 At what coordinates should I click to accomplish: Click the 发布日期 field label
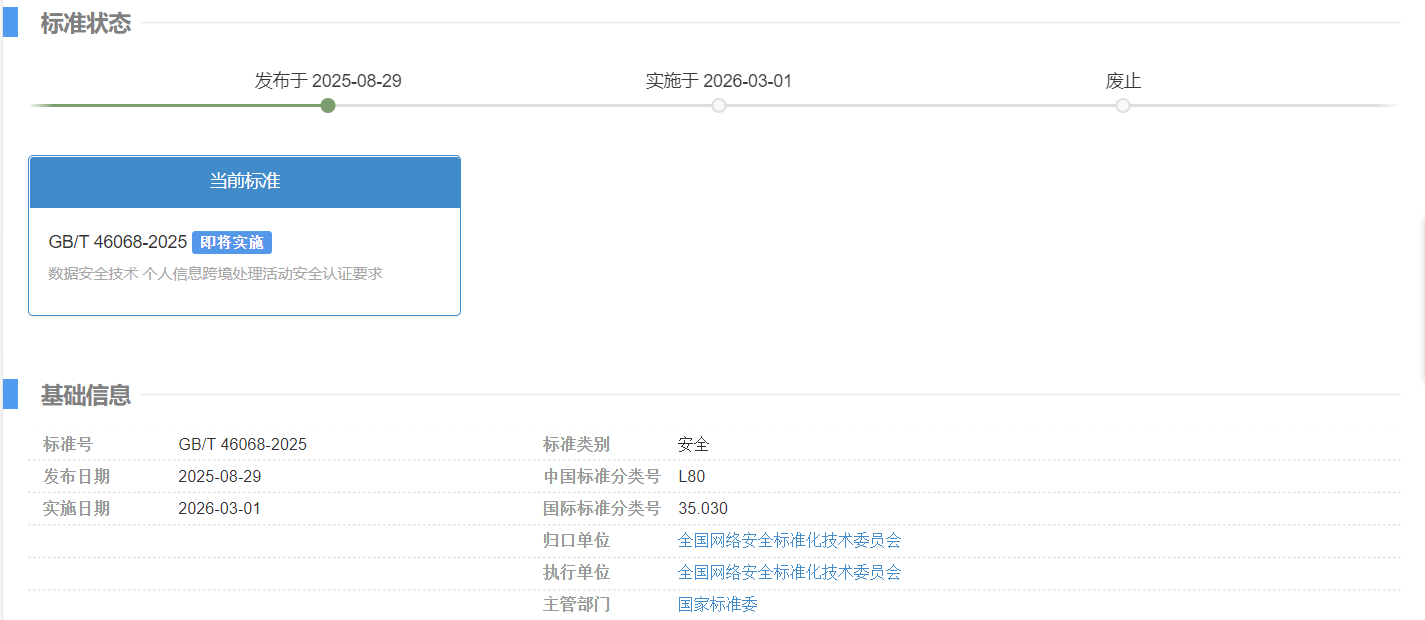pyautogui.click(x=76, y=476)
